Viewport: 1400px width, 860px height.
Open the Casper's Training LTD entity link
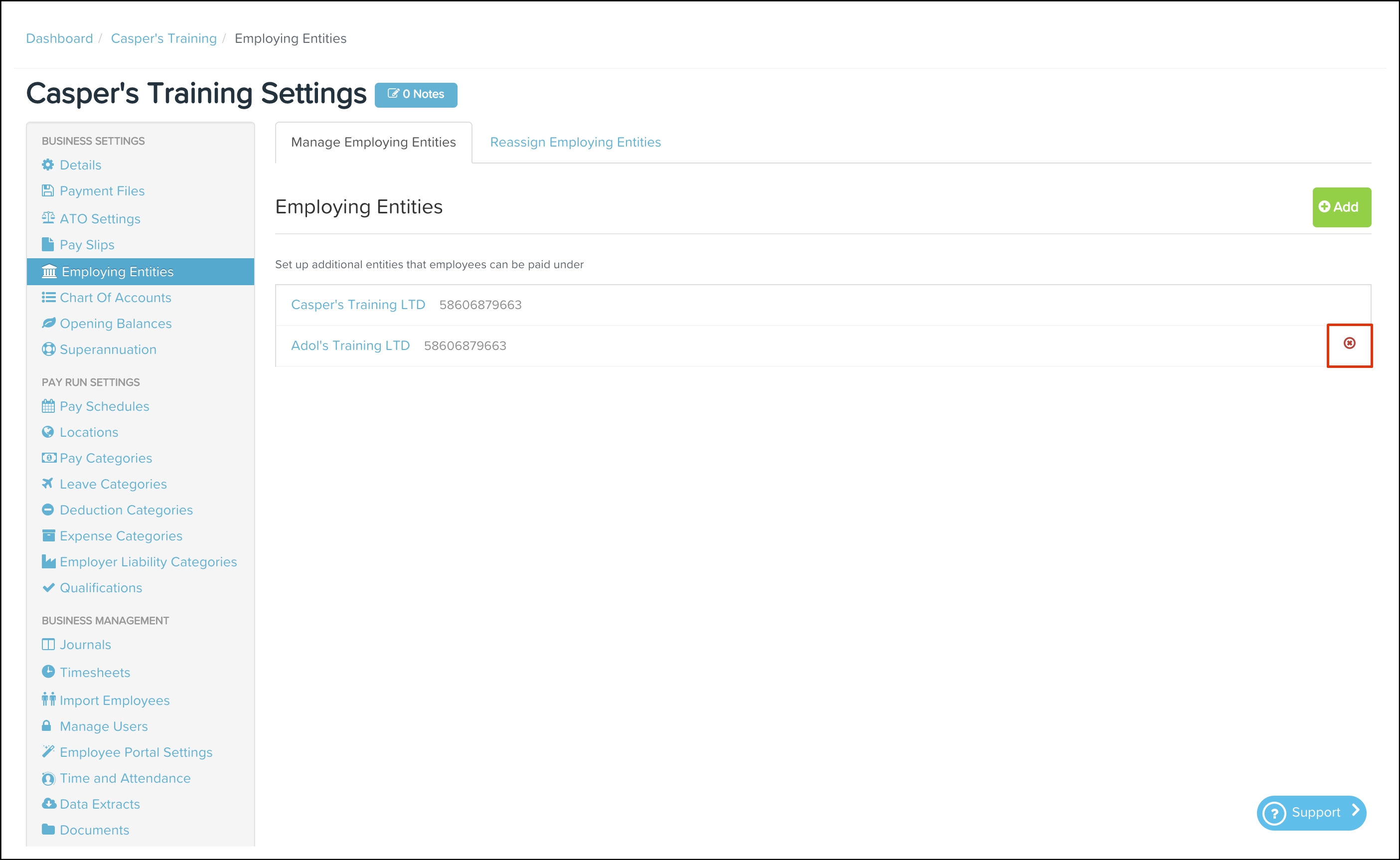(x=358, y=305)
